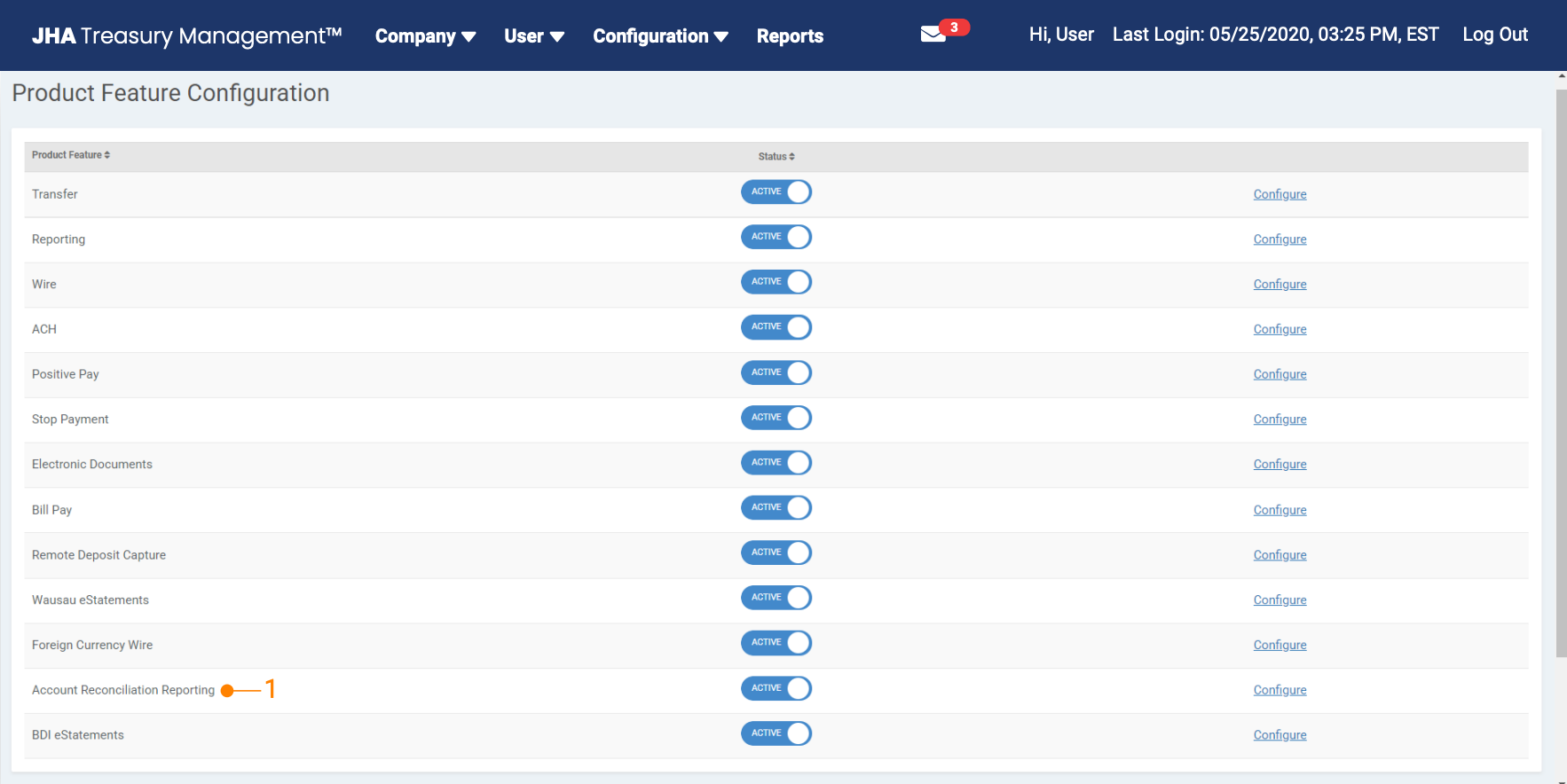Click Log Out in the header
The image size is (1567, 784).
[1495, 35]
